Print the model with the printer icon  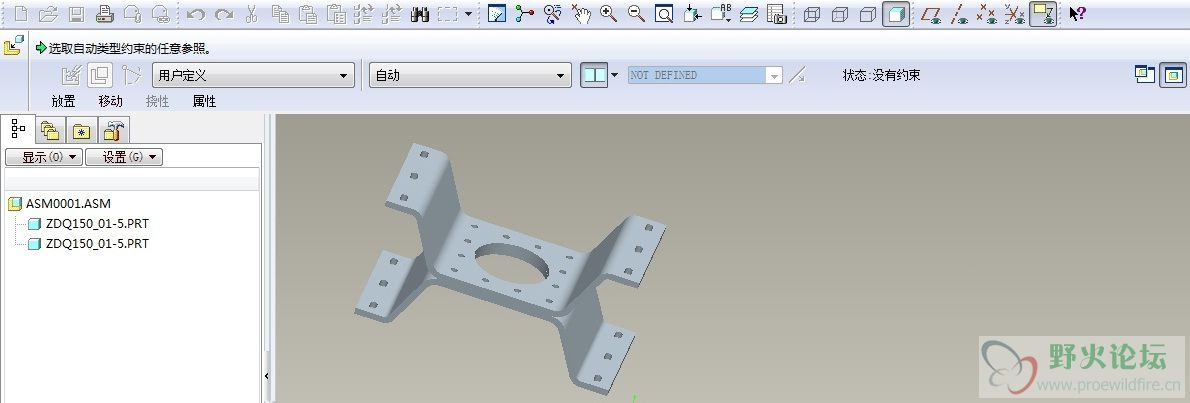105,14
